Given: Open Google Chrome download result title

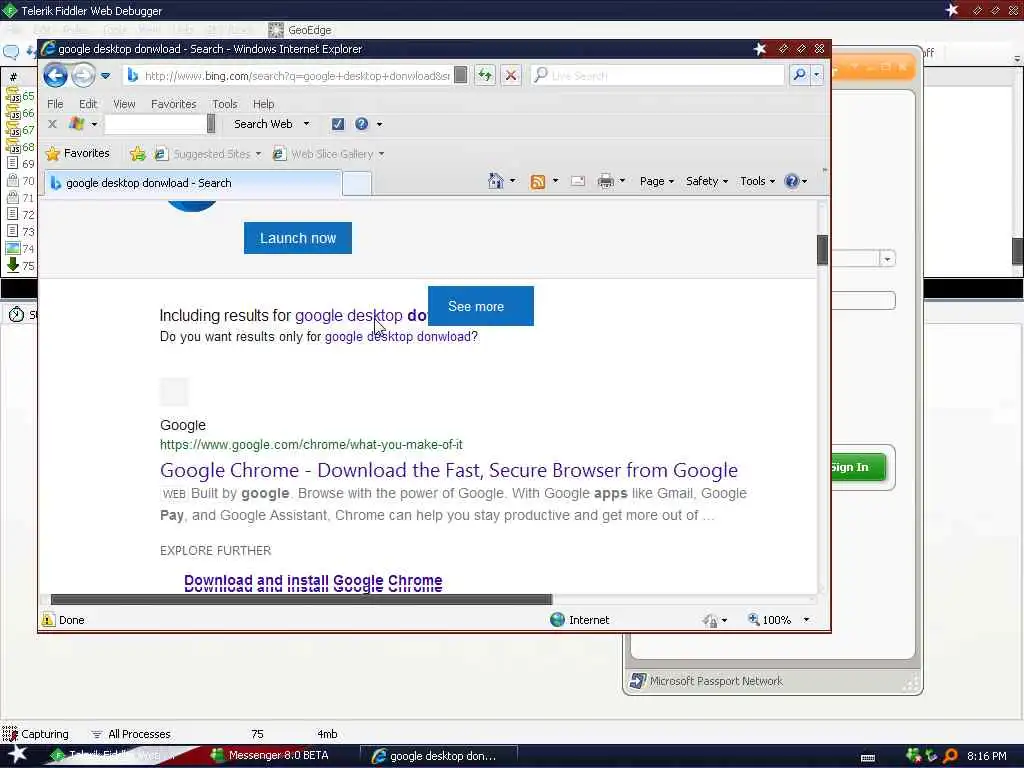Looking at the screenshot, I should pyautogui.click(x=449, y=470).
